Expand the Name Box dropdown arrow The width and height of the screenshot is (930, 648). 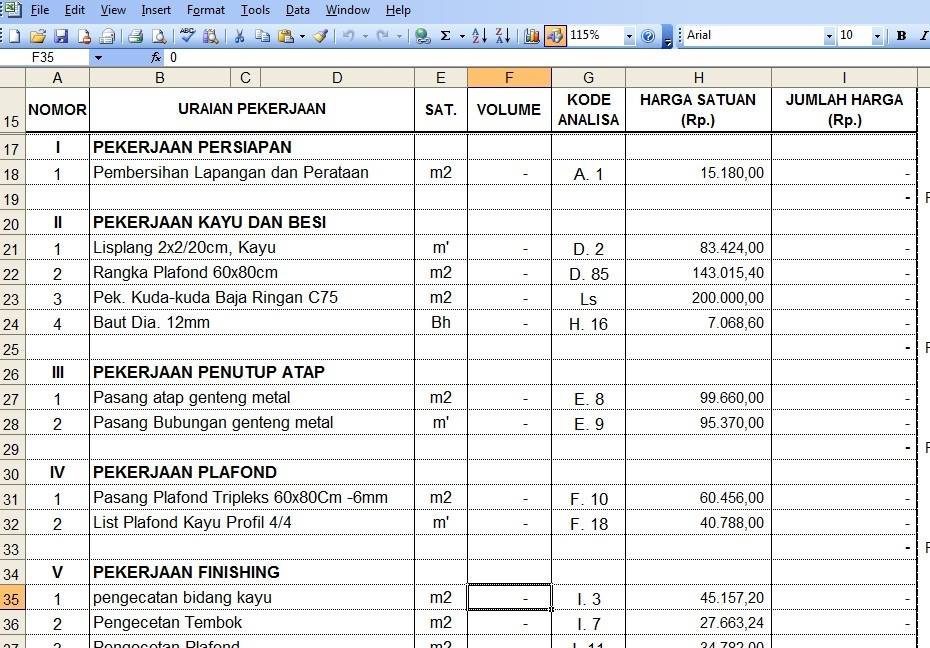[98, 58]
